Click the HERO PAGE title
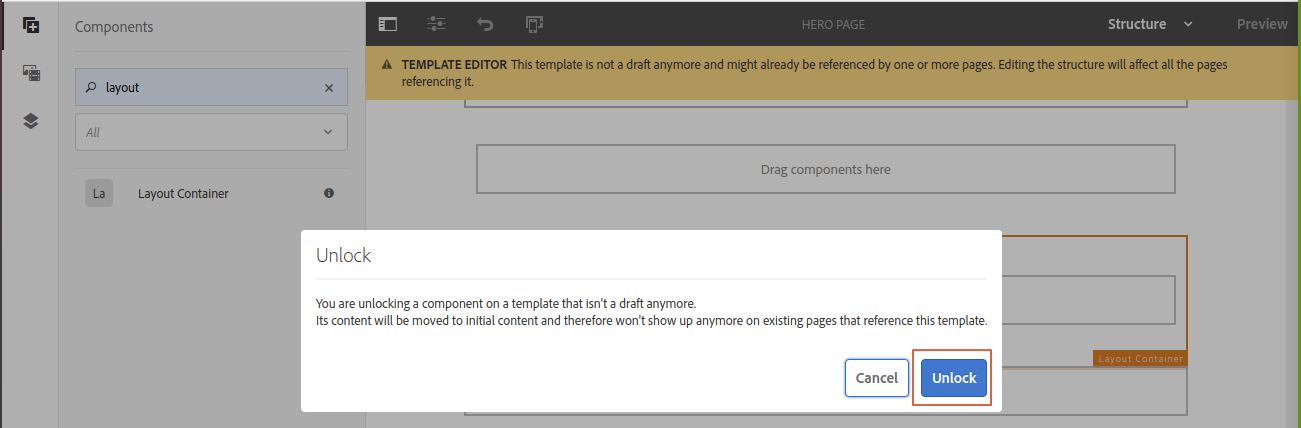Screen dimensions: 1301x428 click(833, 24)
